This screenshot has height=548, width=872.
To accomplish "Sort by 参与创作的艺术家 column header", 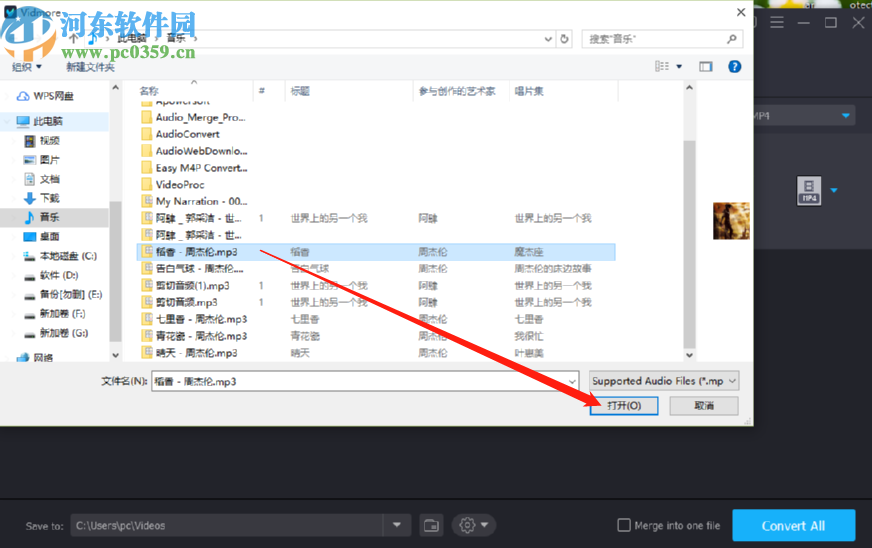I will click(457, 91).
